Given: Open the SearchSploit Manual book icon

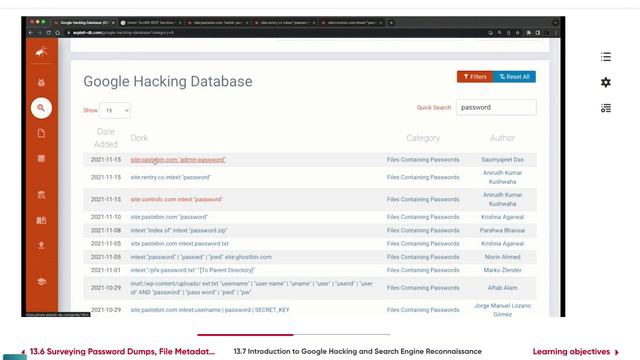Looking at the screenshot, I should pos(41,220).
